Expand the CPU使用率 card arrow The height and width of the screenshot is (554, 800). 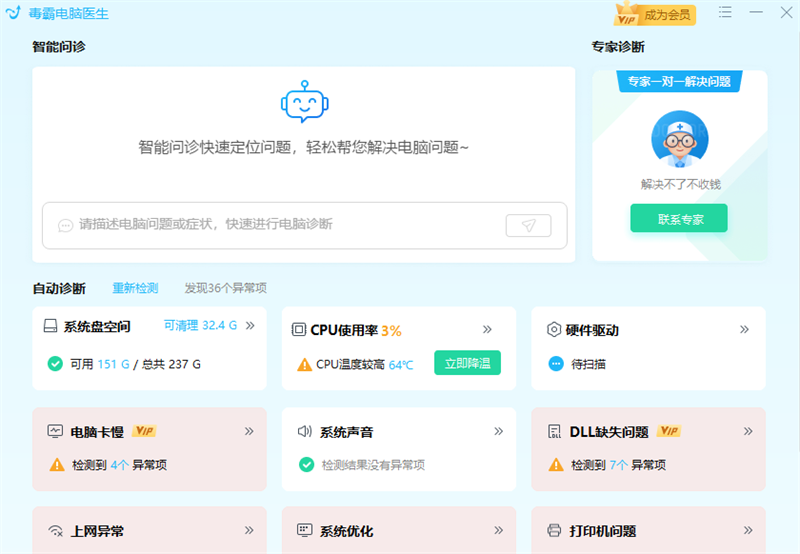[488, 329]
